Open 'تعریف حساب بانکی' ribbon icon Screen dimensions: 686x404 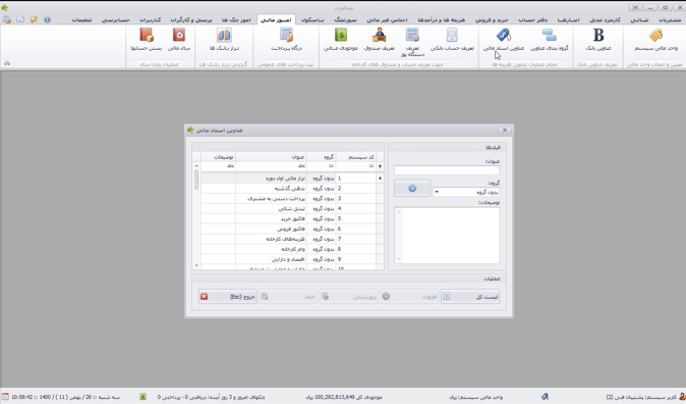click(x=452, y=40)
